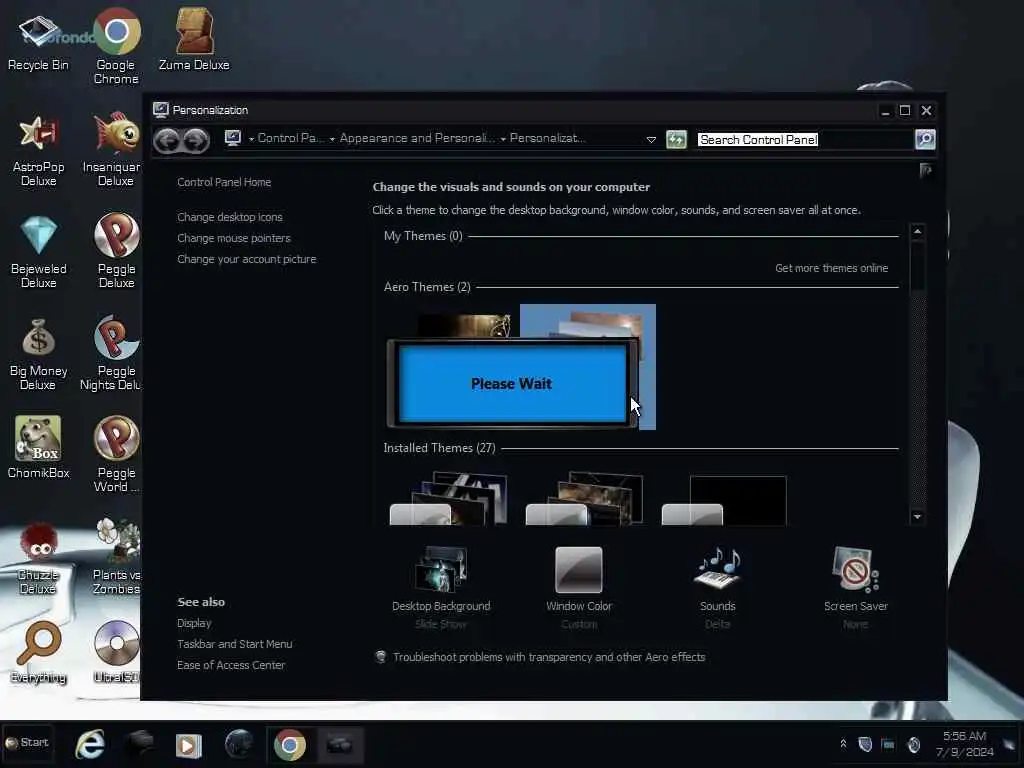
Task: Go back with the left navigation arrow
Action: click(x=168, y=140)
